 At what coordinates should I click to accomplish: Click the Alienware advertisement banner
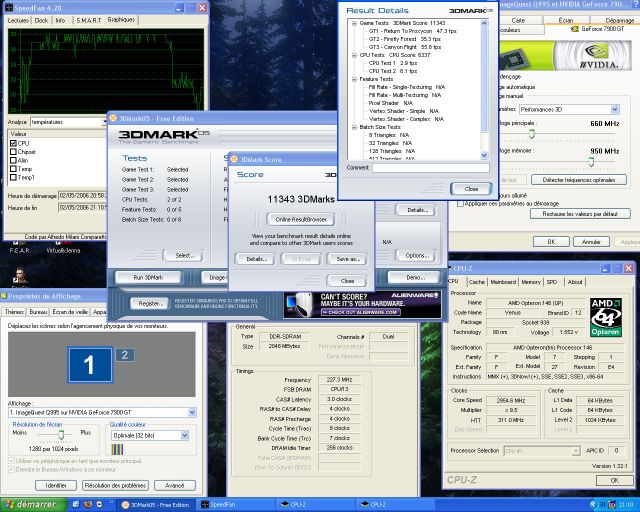pyautogui.click(x=362, y=305)
